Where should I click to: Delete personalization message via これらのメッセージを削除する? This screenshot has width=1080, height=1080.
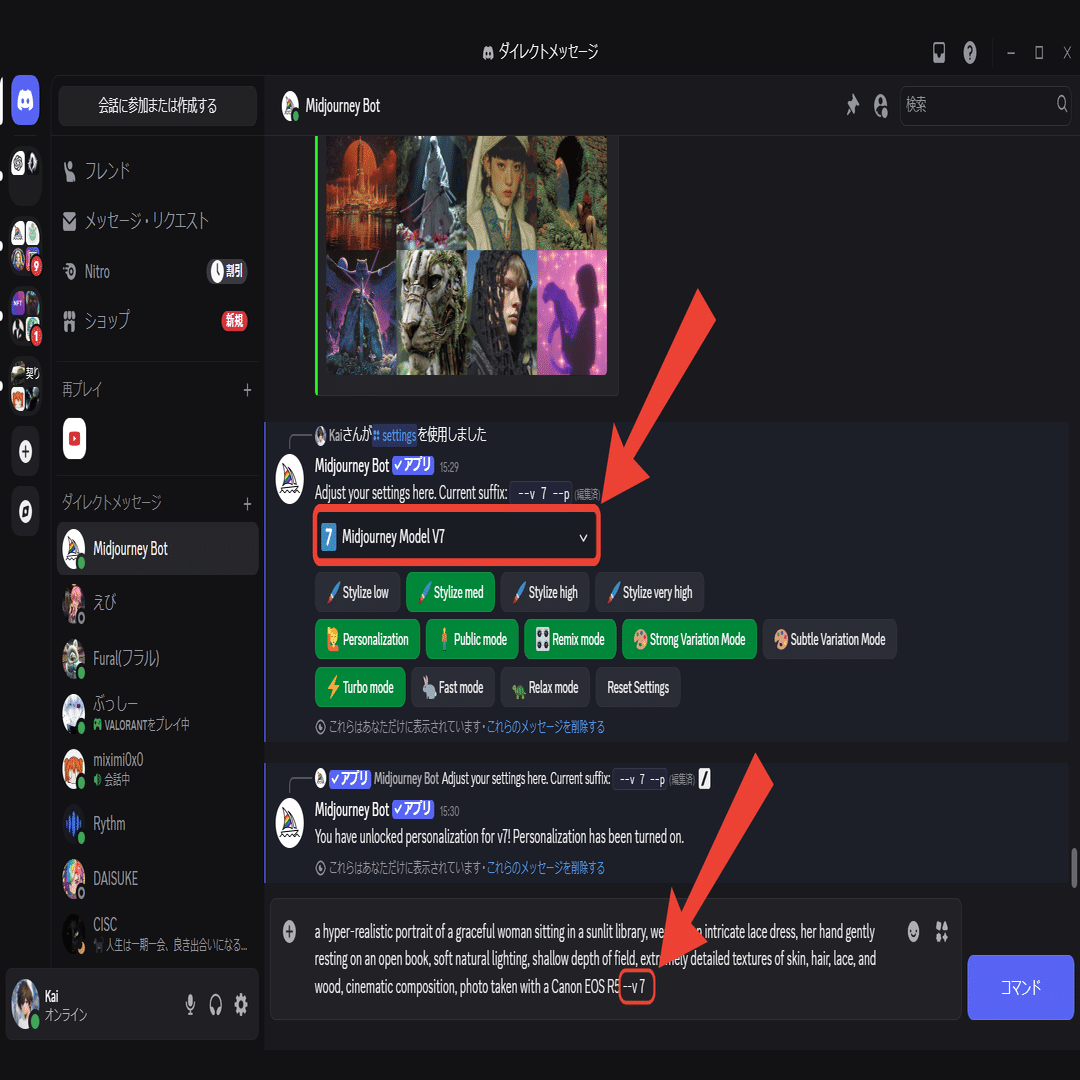click(x=546, y=868)
